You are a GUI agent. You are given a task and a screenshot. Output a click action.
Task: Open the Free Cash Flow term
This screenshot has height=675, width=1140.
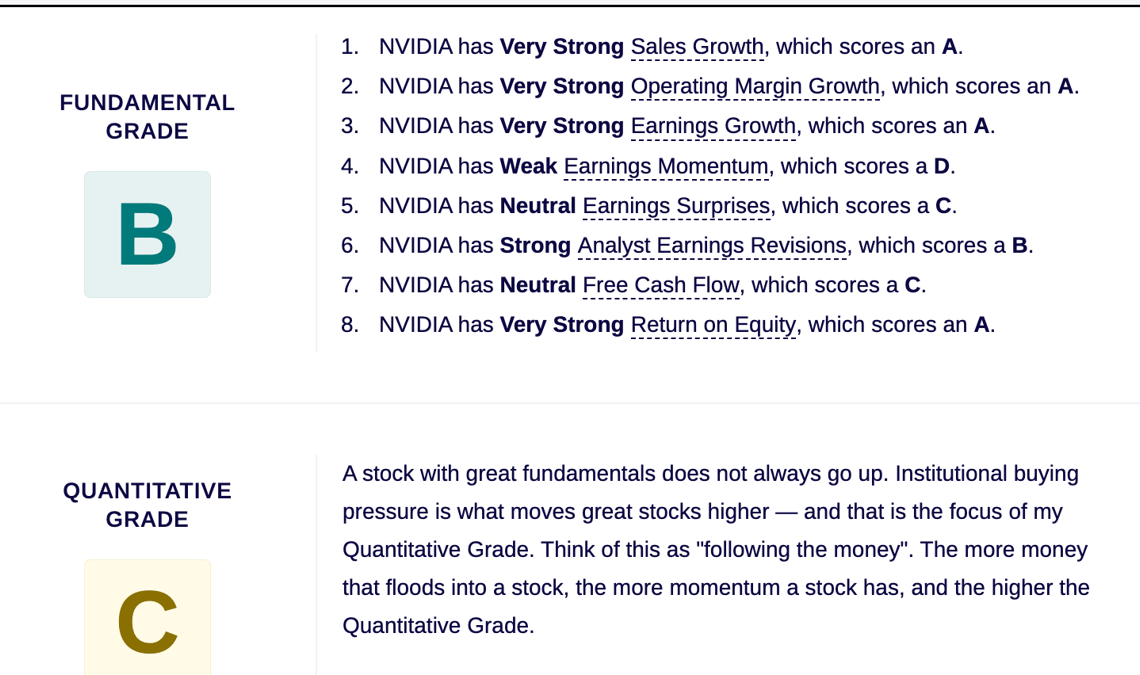(661, 285)
